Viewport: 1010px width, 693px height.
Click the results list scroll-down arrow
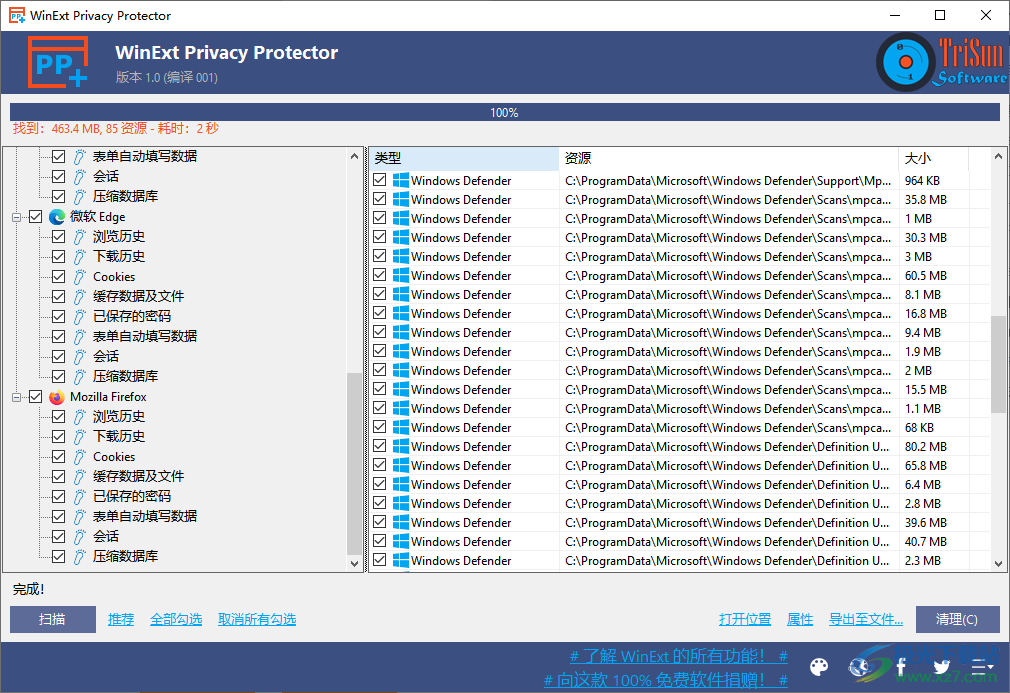(998, 563)
